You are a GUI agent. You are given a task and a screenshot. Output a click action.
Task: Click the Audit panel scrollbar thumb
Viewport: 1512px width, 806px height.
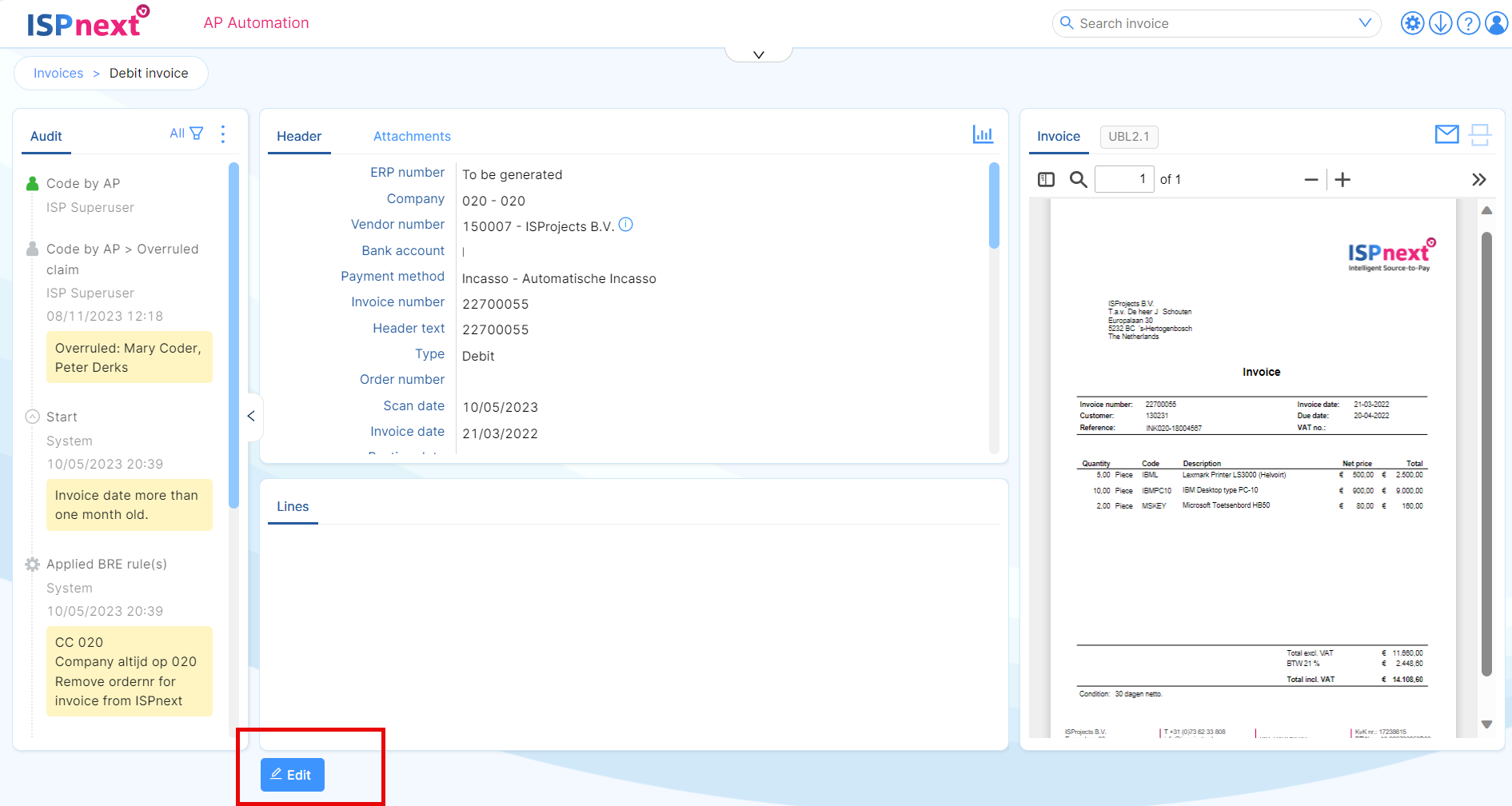point(233,335)
